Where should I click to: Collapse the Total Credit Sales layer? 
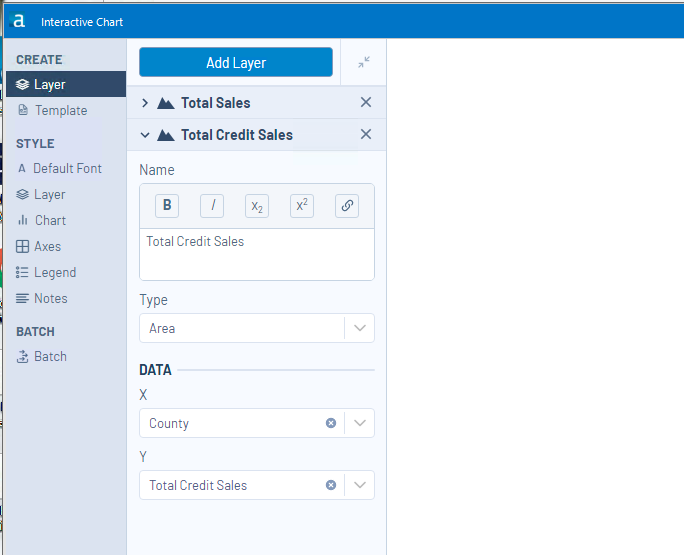tap(145, 135)
